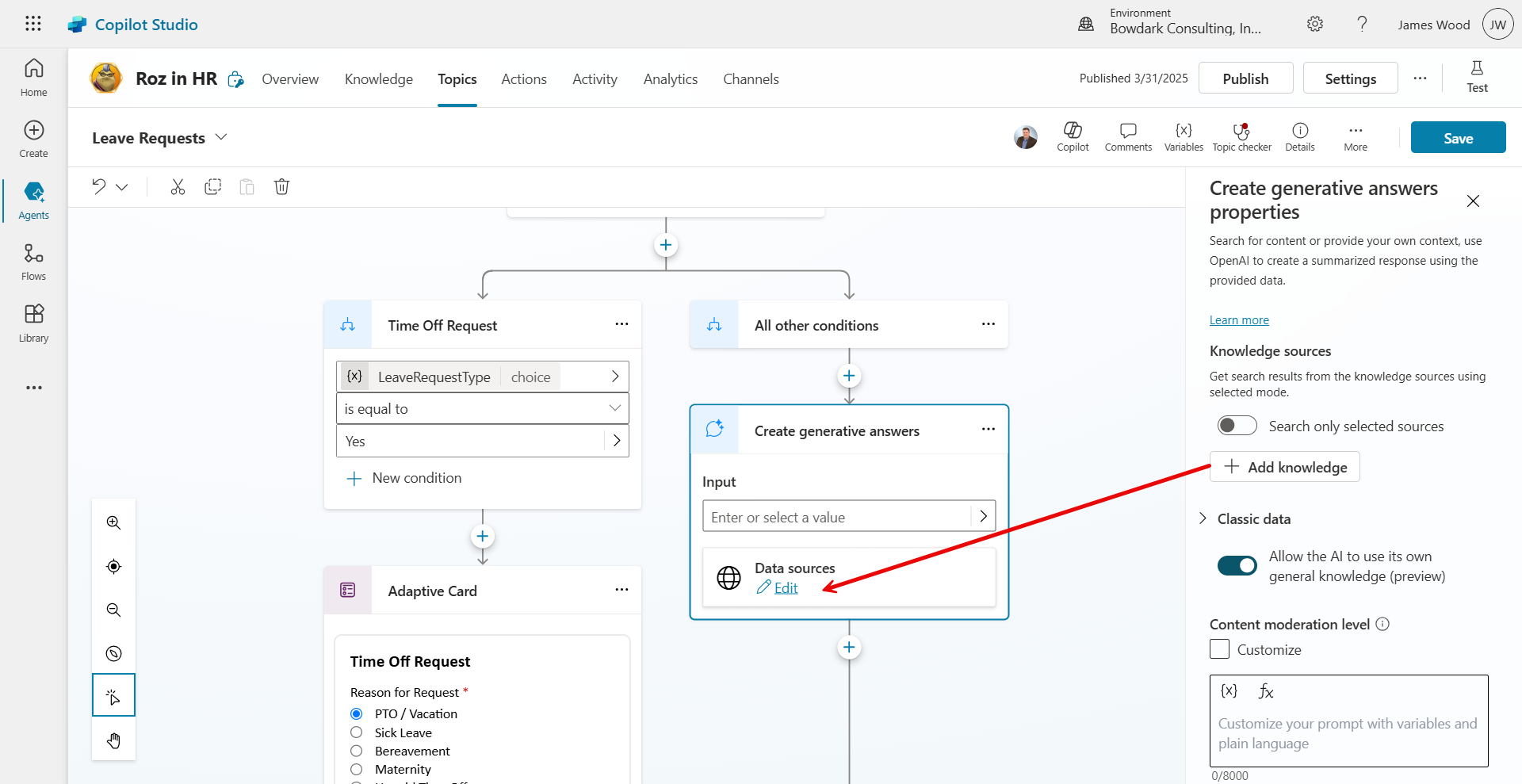Open Flows in the left sidebar
Screen dimensions: 1522x784
pos(33,262)
